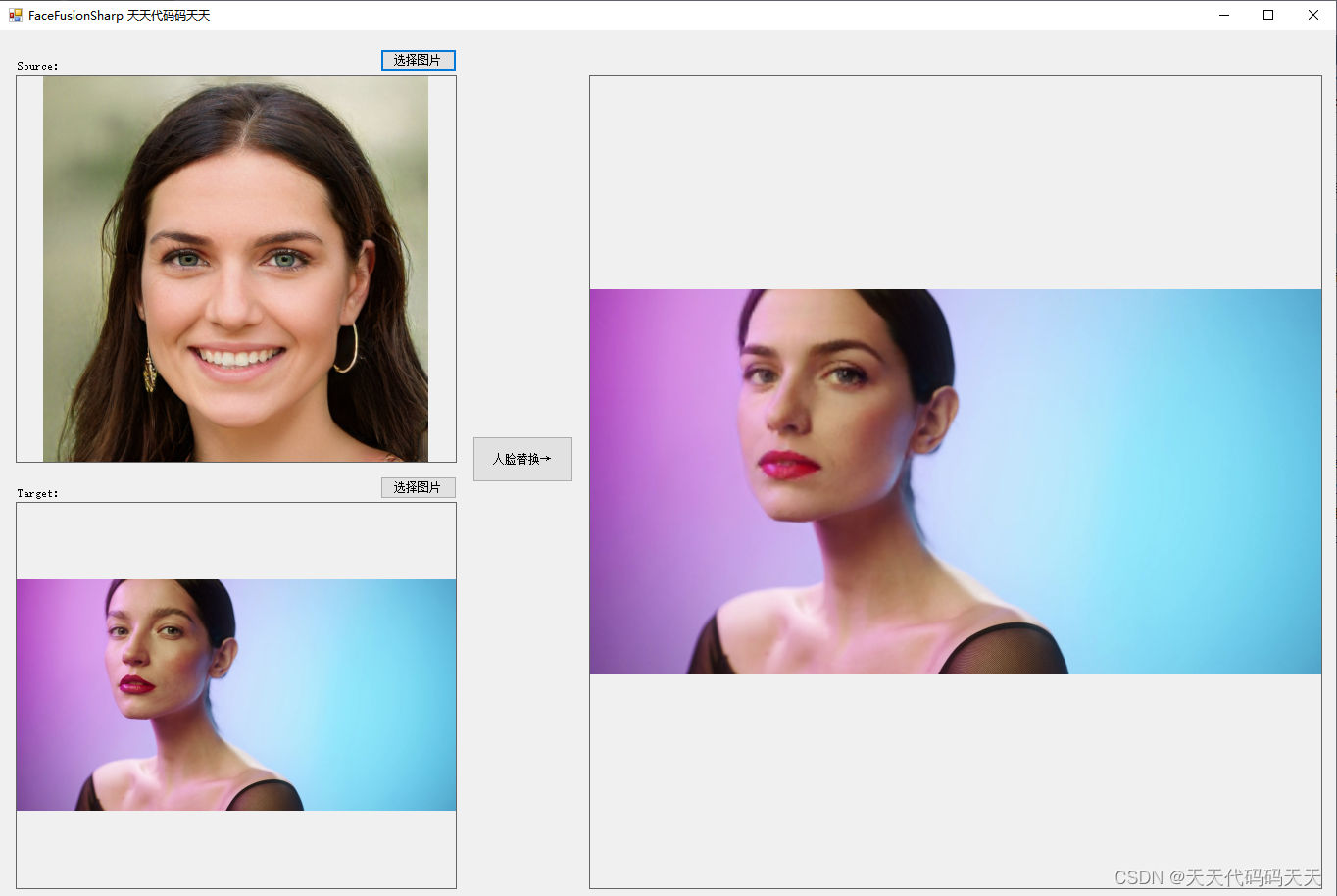Maximize the FaceFusionSharp window
This screenshot has width=1337, height=896.
pyautogui.click(x=1267, y=15)
